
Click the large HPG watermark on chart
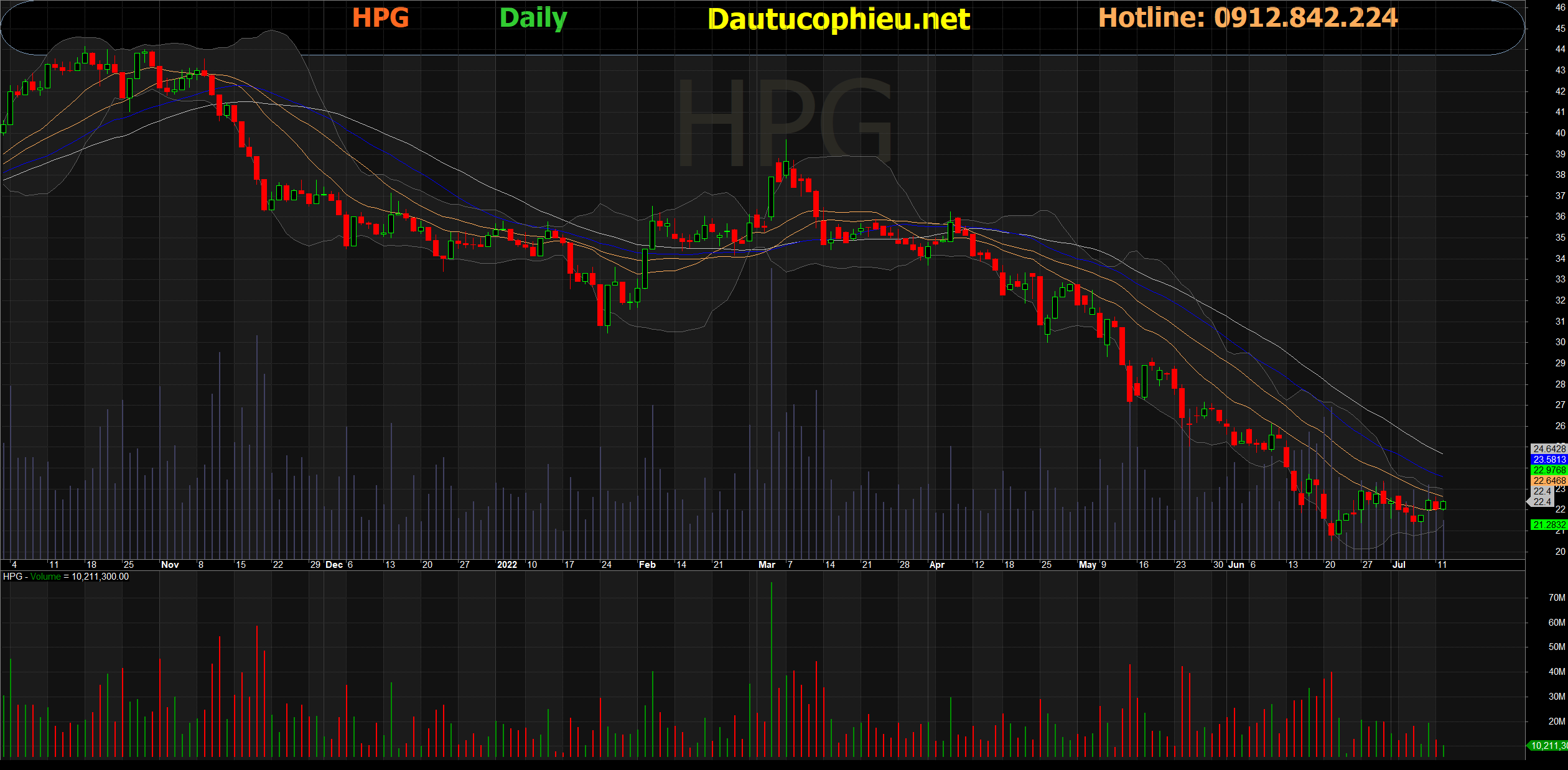(x=784, y=123)
